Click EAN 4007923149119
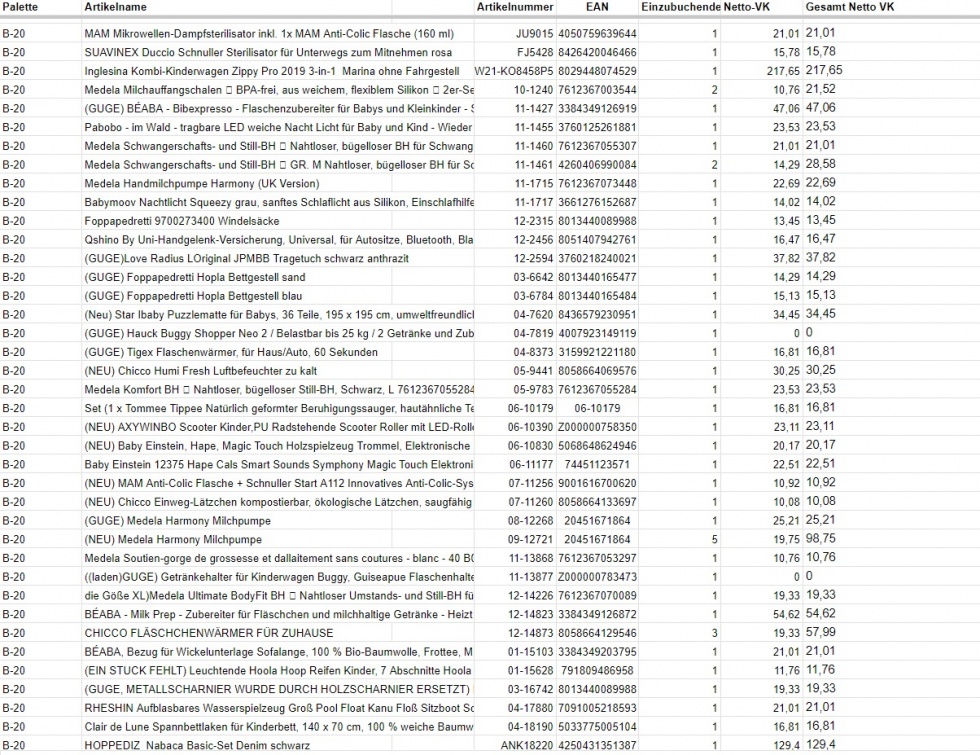 click(x=597, y=334)
